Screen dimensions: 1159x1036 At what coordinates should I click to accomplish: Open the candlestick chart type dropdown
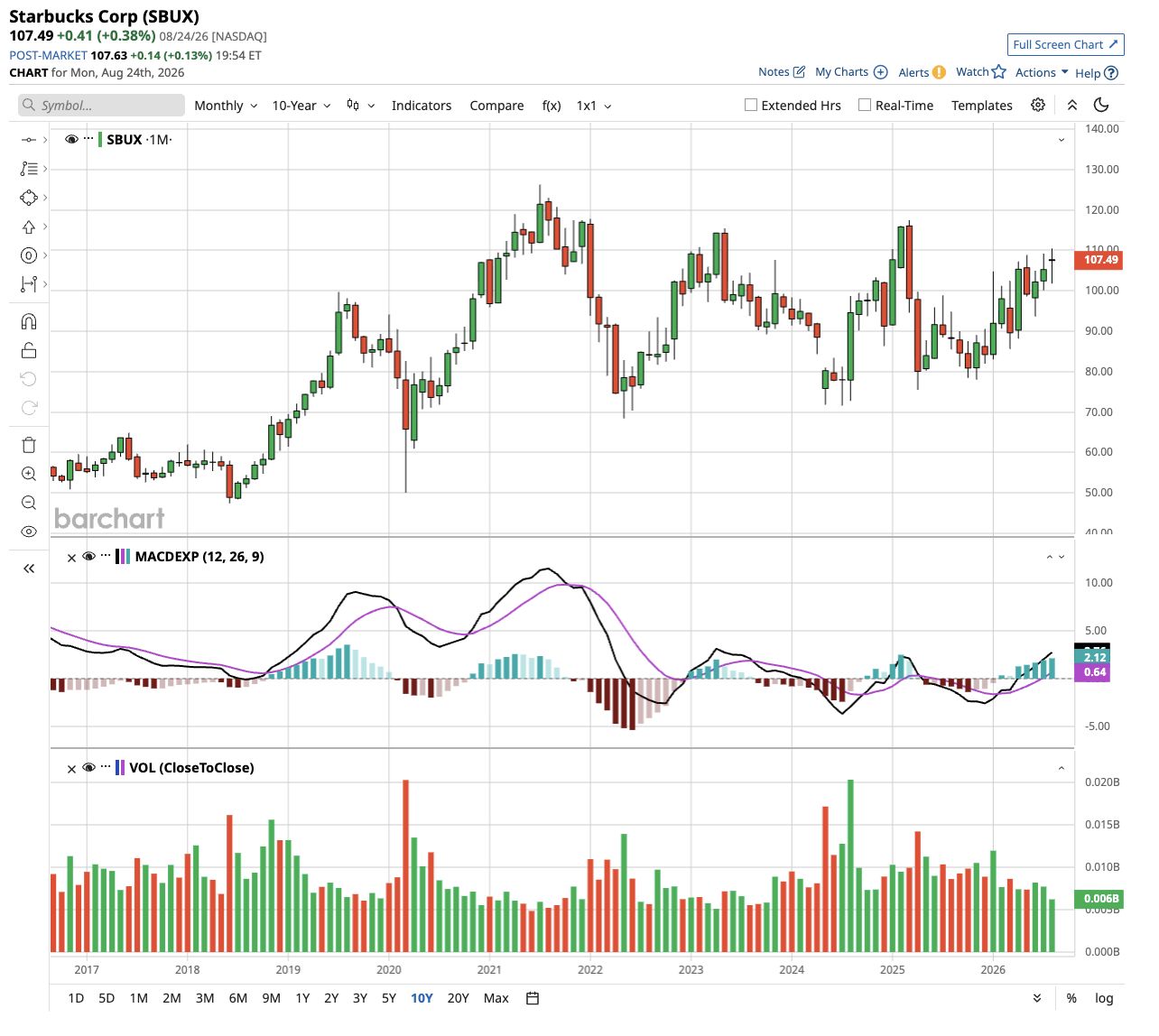[x=360, y=106]
